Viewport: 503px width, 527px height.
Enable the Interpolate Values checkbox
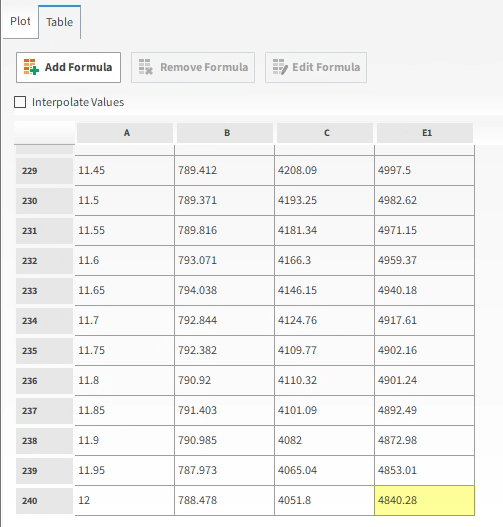[x=20, y=102]
